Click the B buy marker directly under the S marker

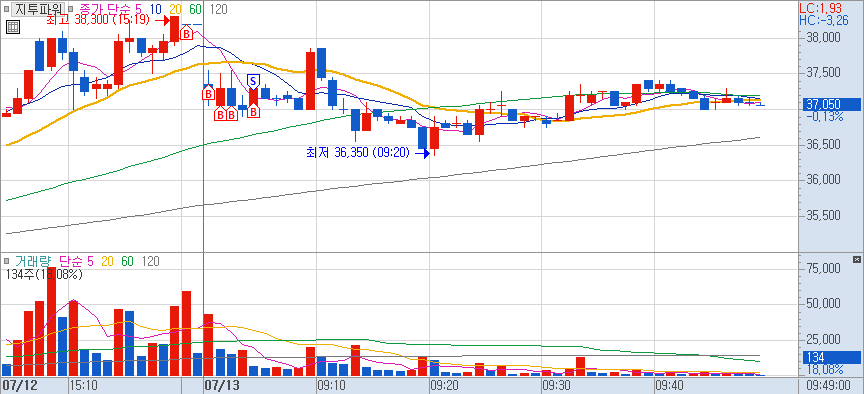[253, 112]
